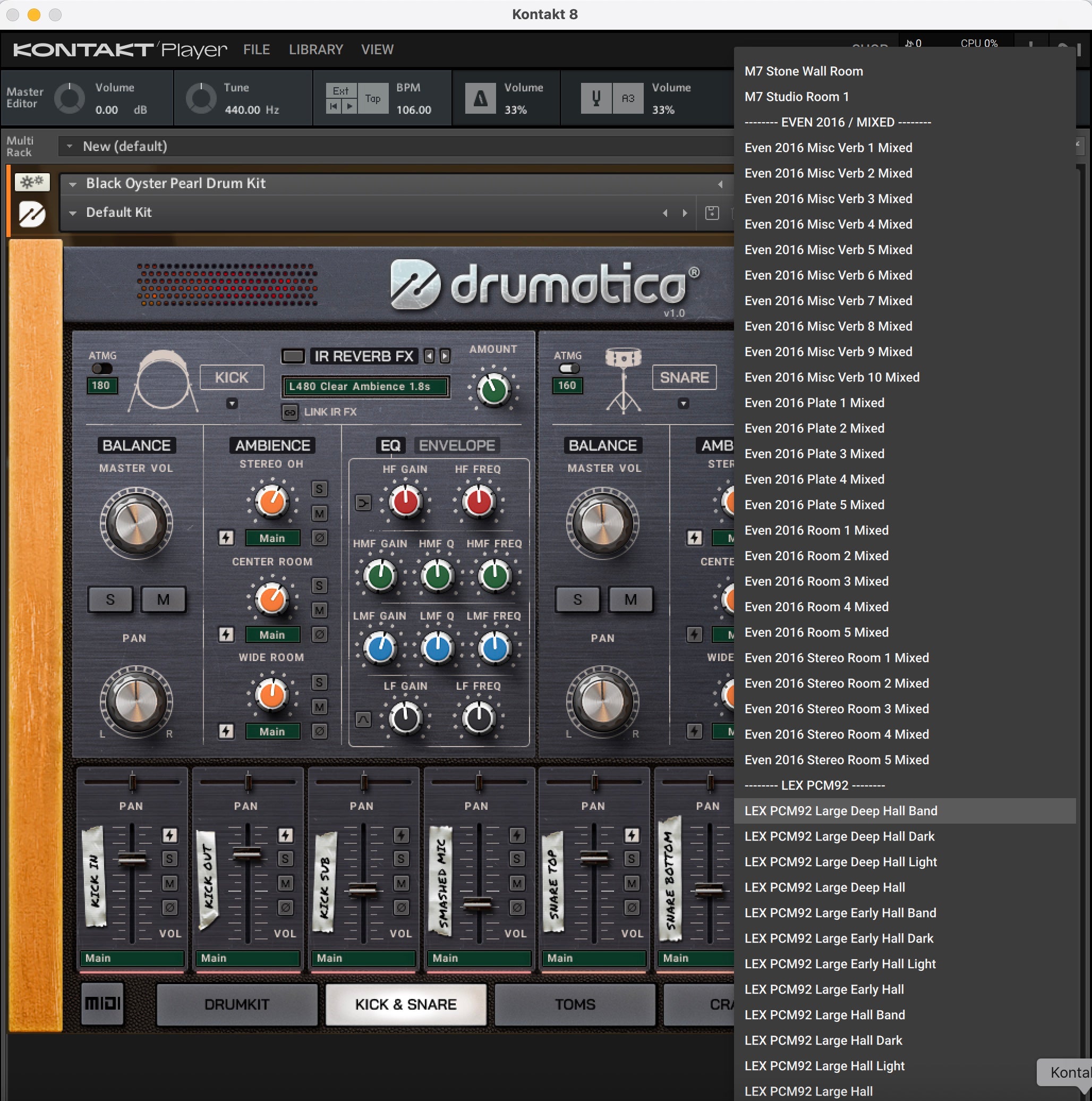Click transport rewind button in master editor
This screenshot has width=1092, height=1101.
click(334, 106)
